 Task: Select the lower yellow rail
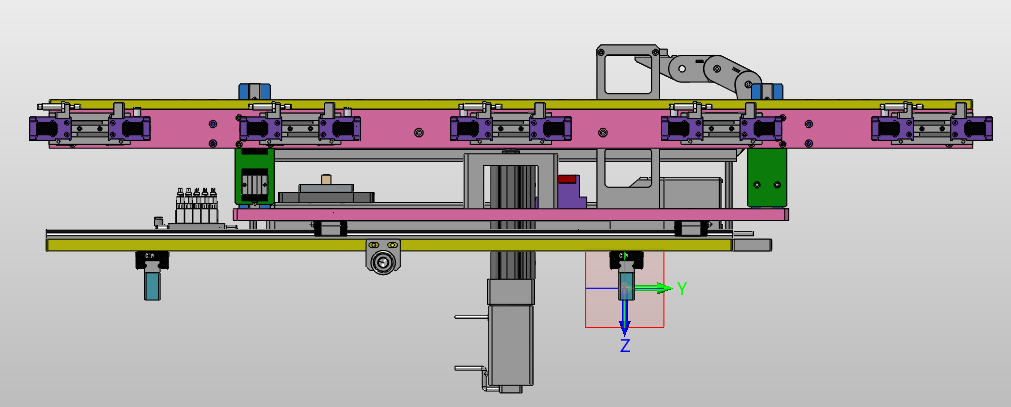[389, 244]
